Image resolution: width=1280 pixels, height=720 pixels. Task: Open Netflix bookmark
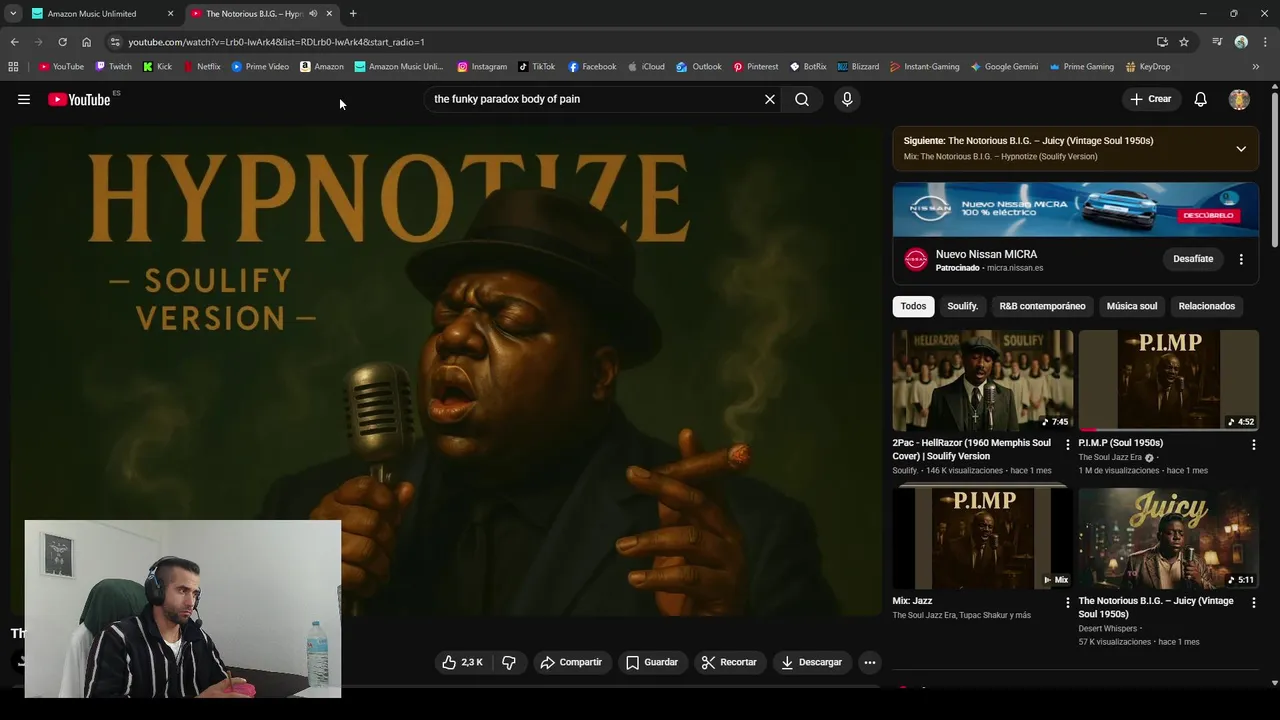(x=202, y=67)
